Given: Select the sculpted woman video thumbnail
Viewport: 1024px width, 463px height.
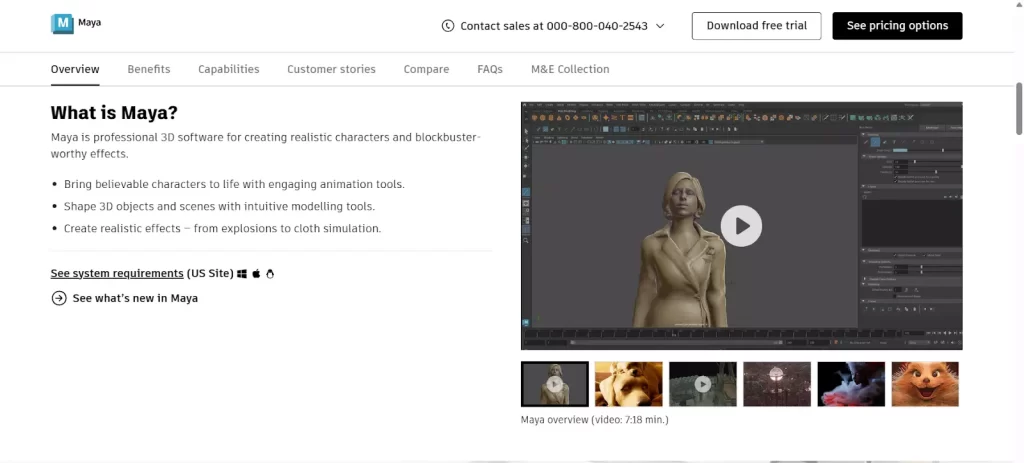Looking at the screenshot, I should point(554,384).
